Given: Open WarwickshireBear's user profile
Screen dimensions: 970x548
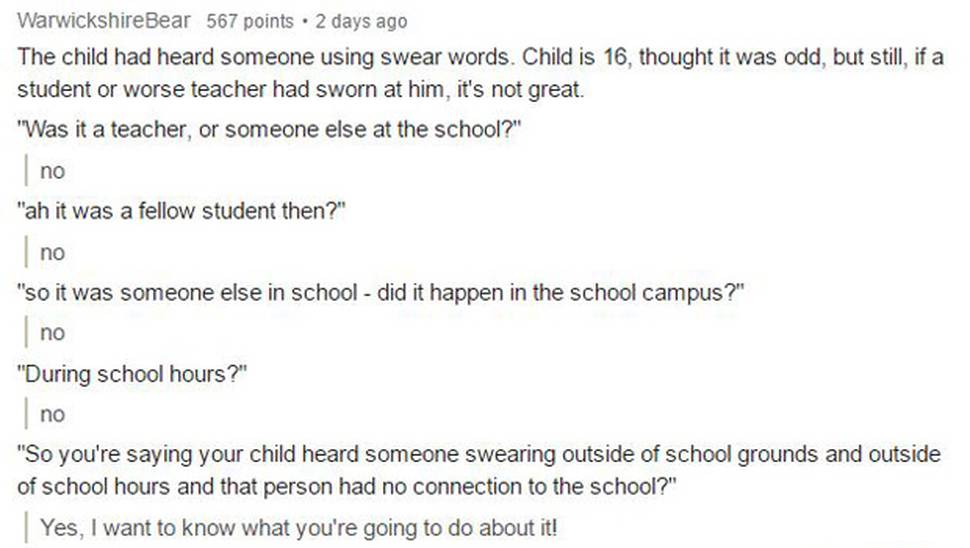Looking at the screenshot, I should tap(104, 20).
